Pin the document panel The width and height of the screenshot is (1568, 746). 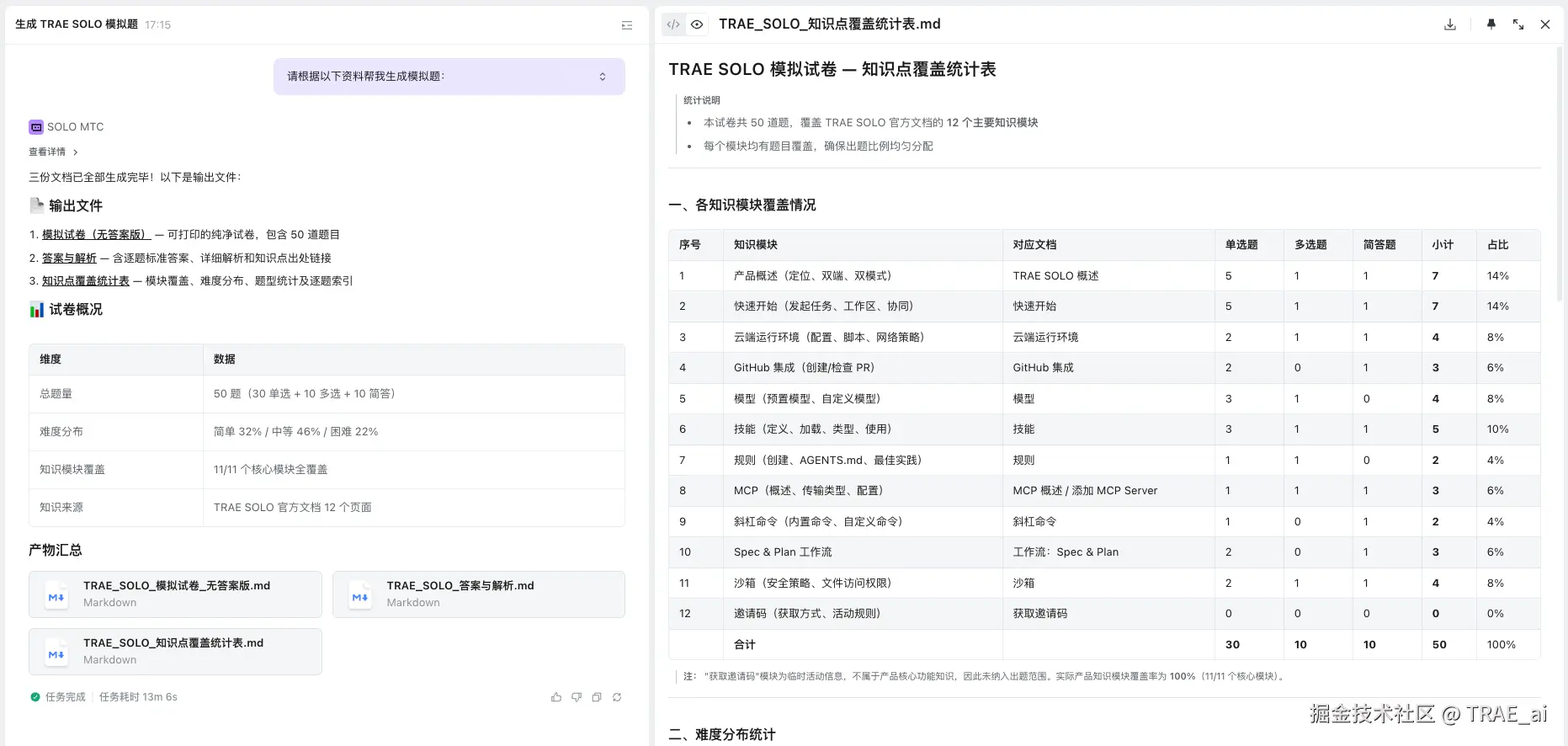click(x=1491, y=24)
